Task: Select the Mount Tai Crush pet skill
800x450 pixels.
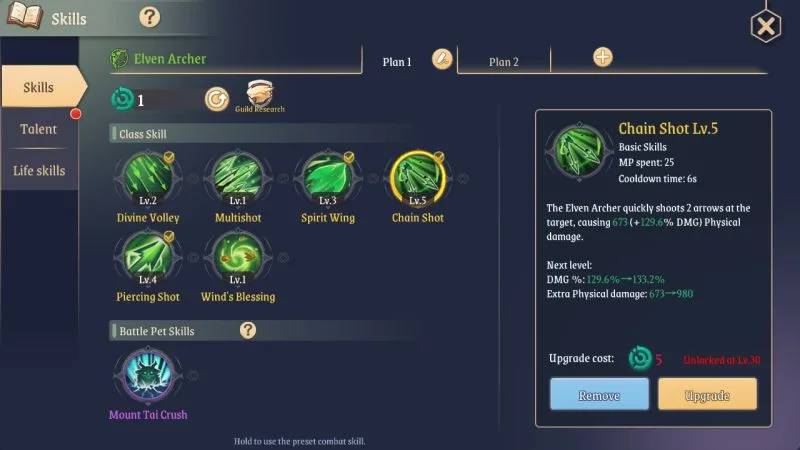Action: (148, 375)
